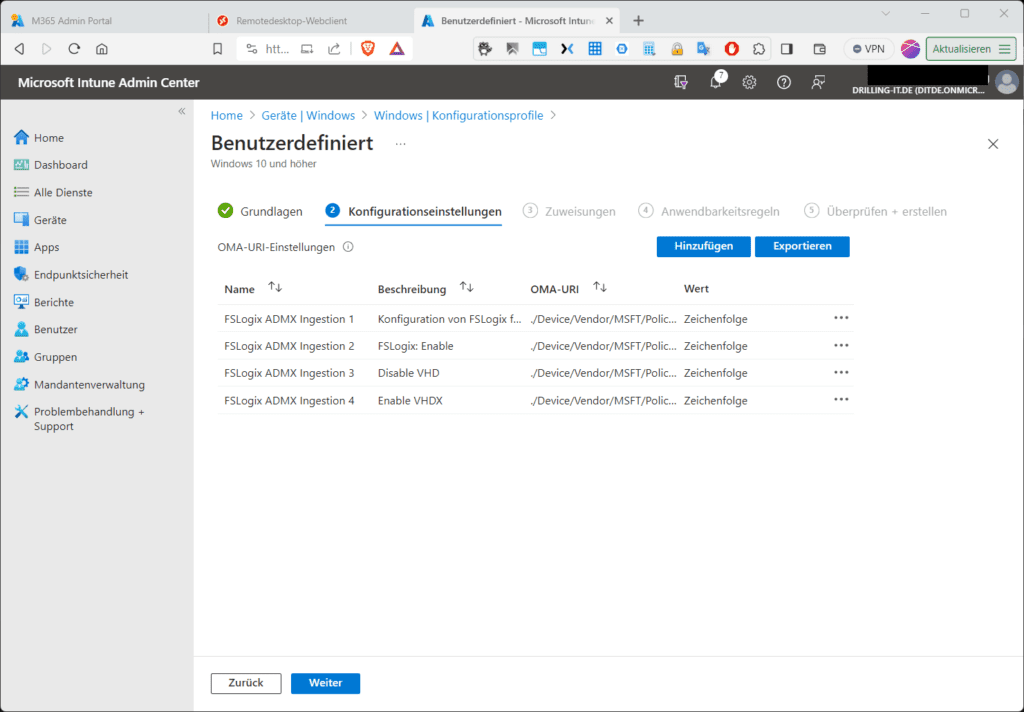Go to Anwendbarkeitsregeln step
1024x712 pixels.
point(709,211)
